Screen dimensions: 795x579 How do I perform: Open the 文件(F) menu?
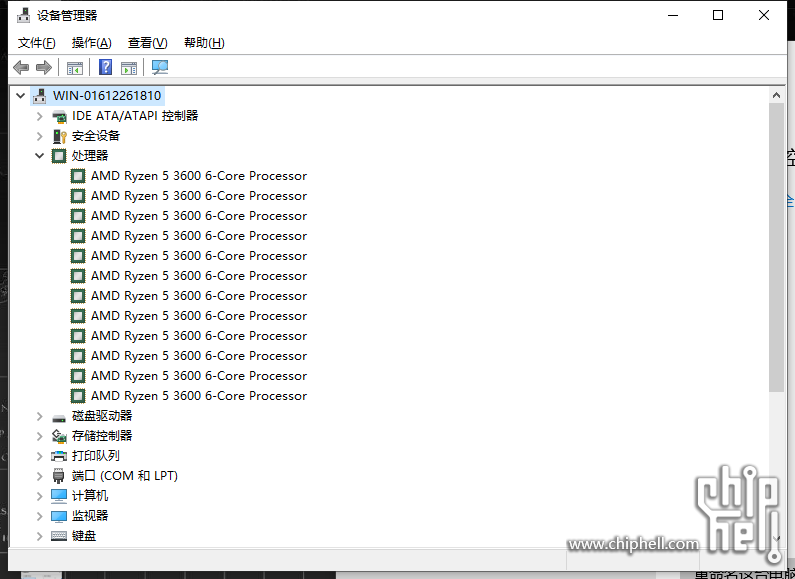[x=37, y=43]
